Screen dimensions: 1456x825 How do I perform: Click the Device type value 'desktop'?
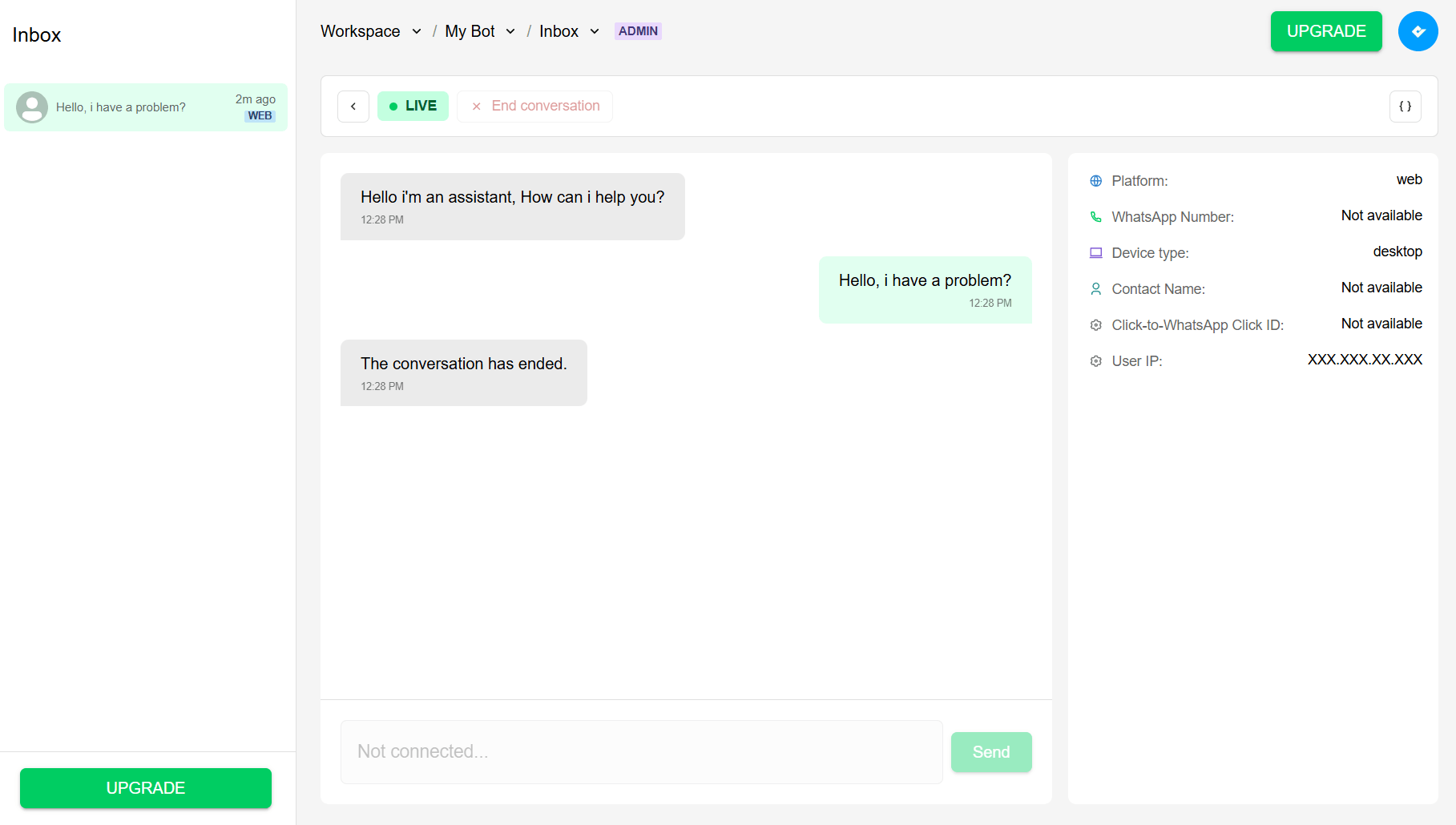pyautogui.click(x=1398, y=252)
